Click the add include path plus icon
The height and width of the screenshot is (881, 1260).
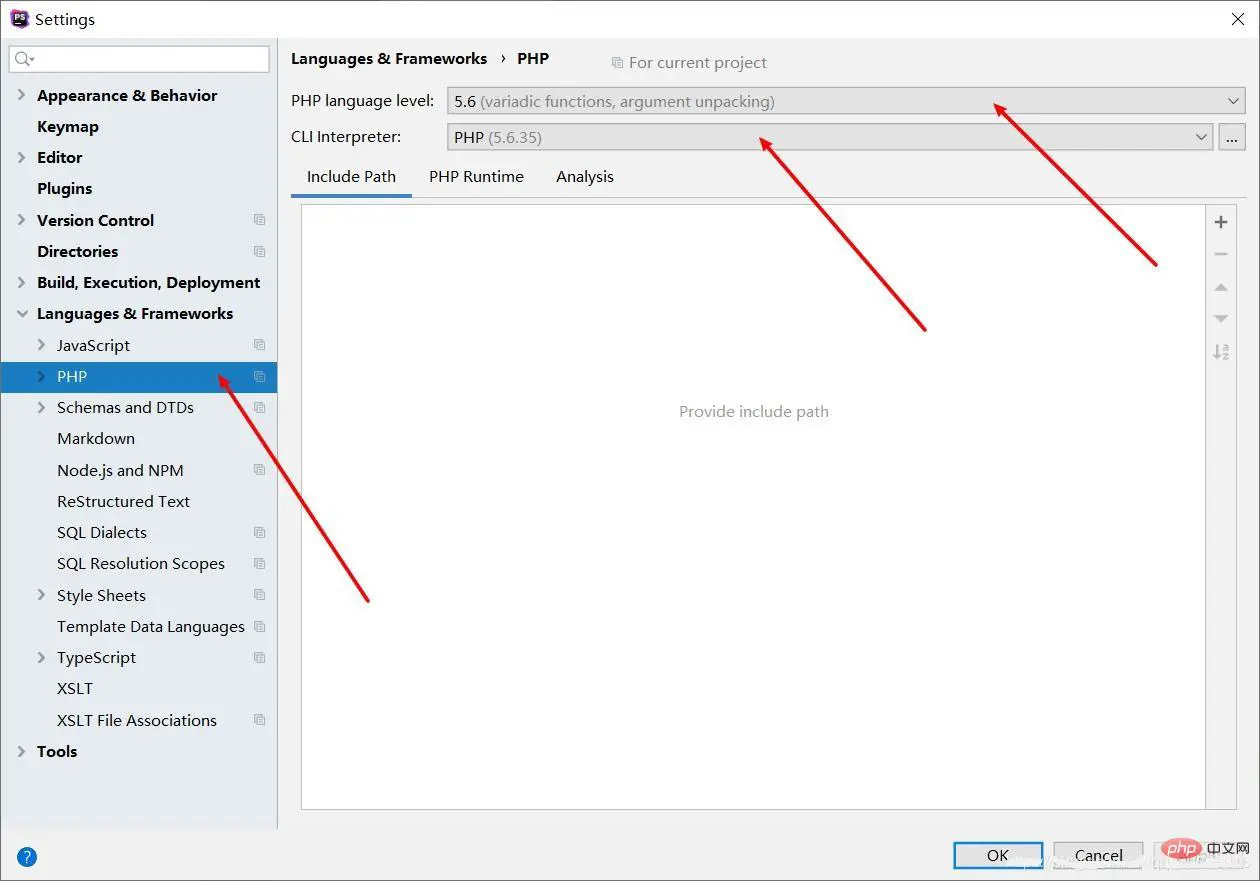[1220, 222]
